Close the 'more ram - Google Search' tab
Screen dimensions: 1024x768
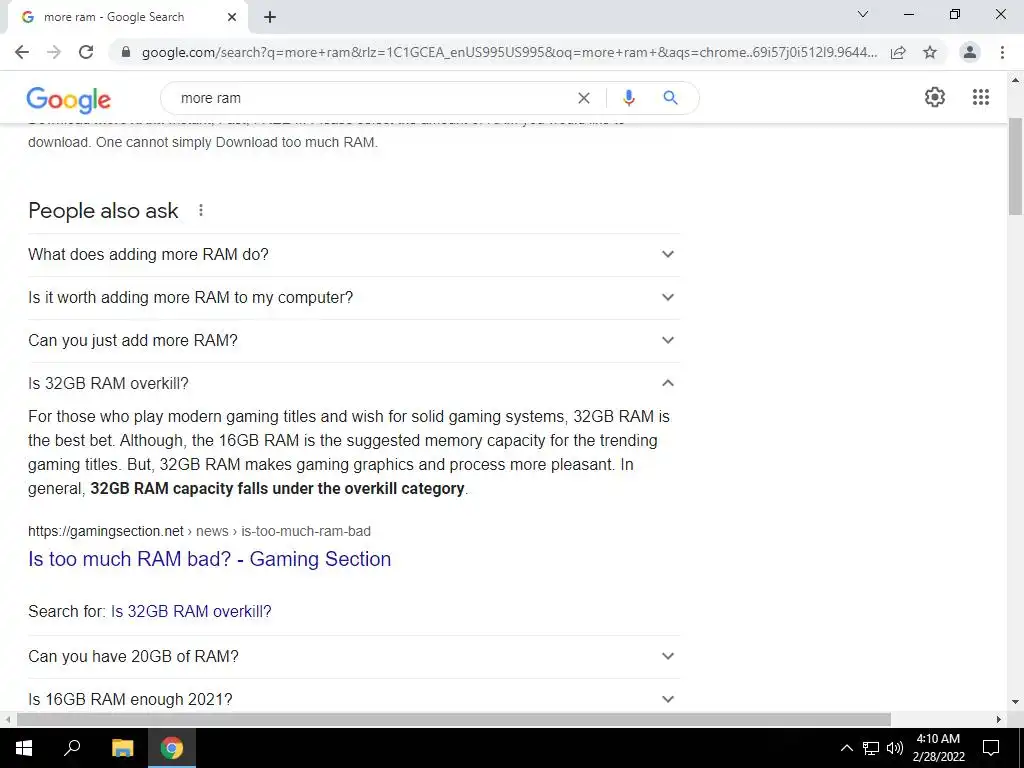click(x=232, y=17)
